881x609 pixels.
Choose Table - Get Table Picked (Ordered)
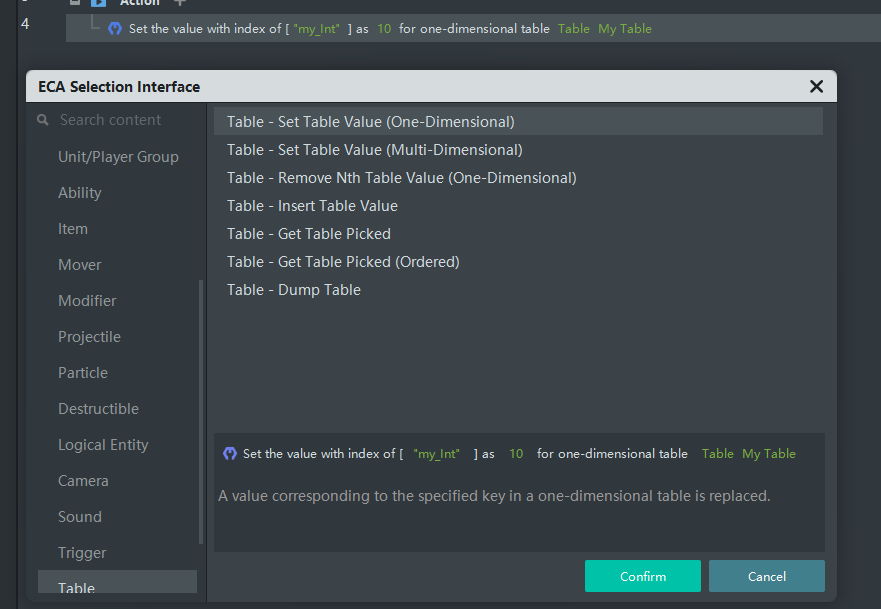point(343,262)
